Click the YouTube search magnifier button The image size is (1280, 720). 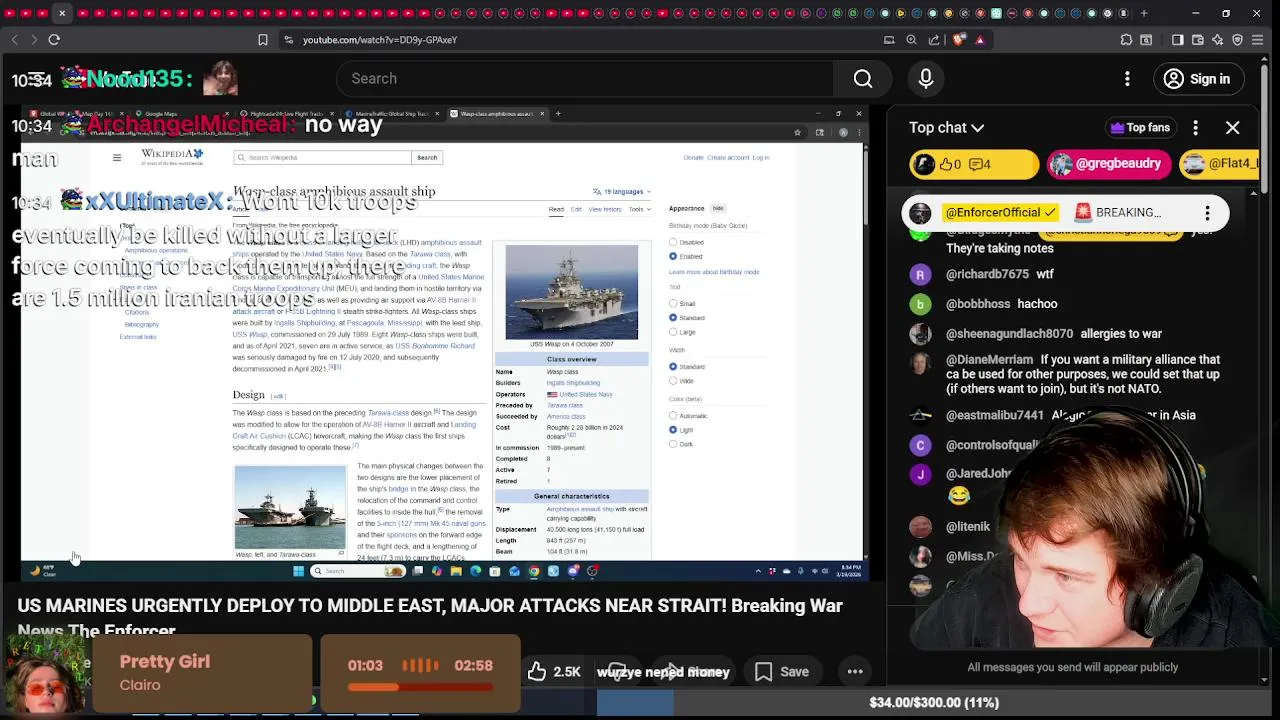click(x=863, y=79)
